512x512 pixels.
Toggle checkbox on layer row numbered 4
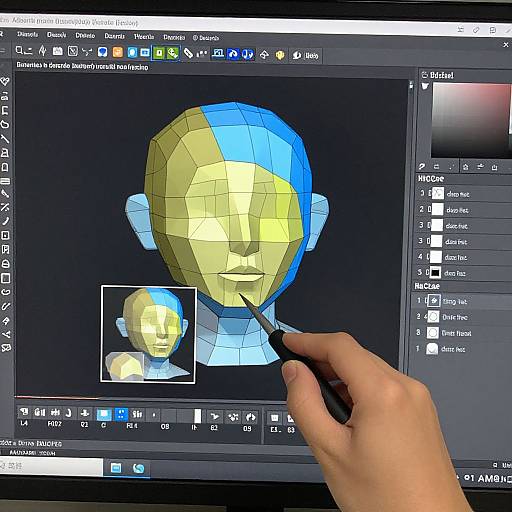428,257
